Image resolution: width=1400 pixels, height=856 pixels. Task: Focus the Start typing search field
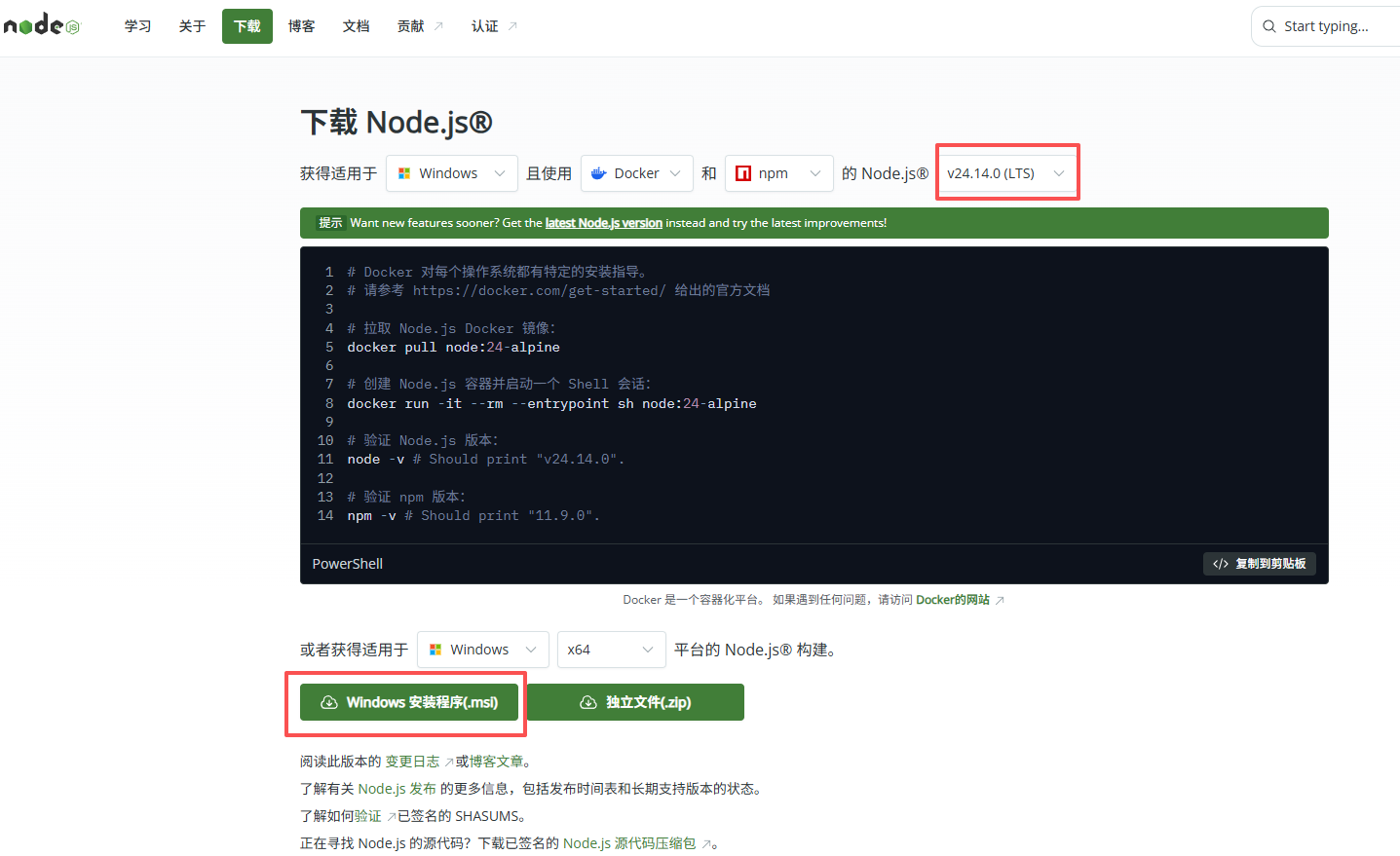[1325, 26]
